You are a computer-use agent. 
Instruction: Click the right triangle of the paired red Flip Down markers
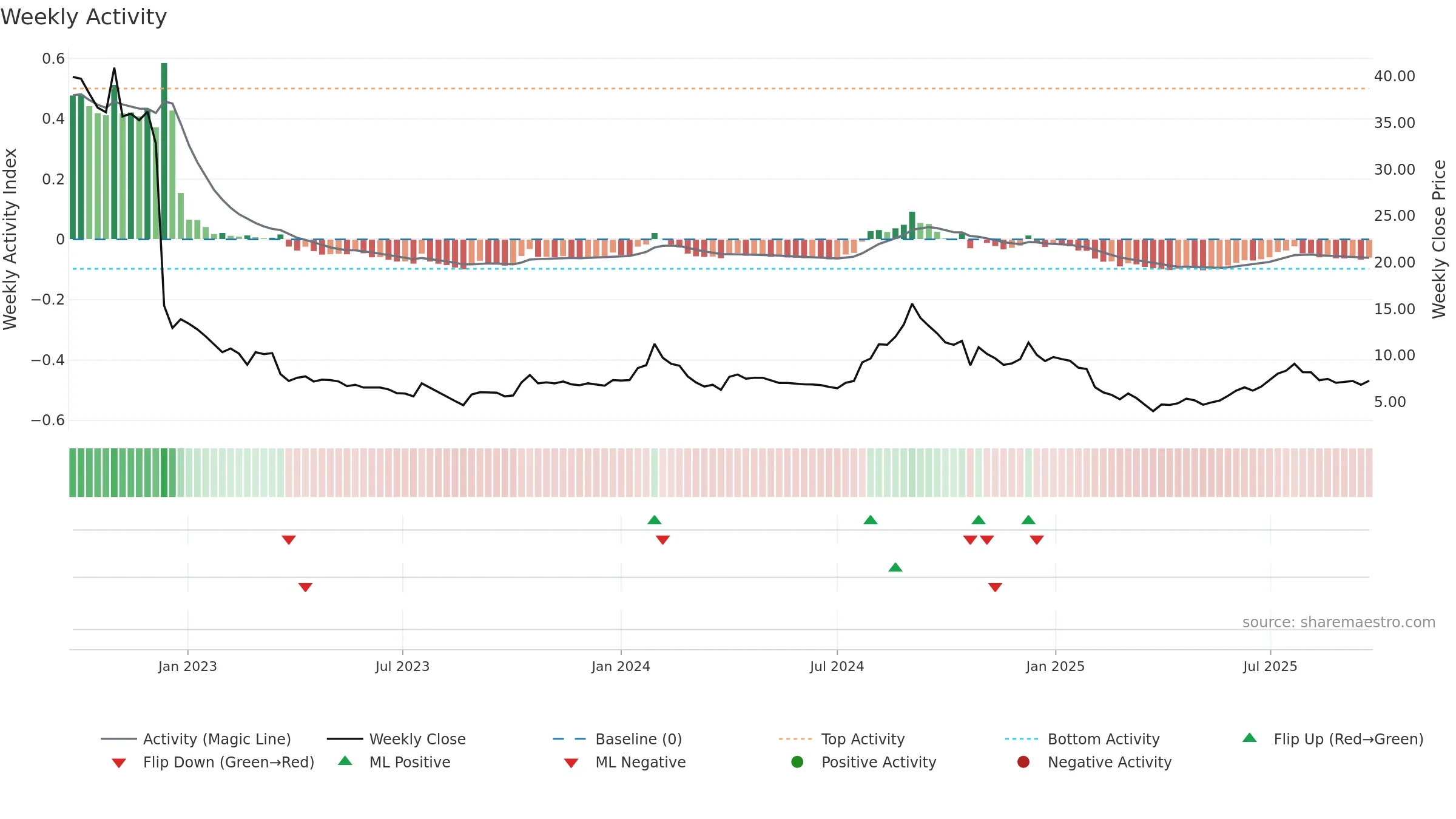(x=986, y=540)
